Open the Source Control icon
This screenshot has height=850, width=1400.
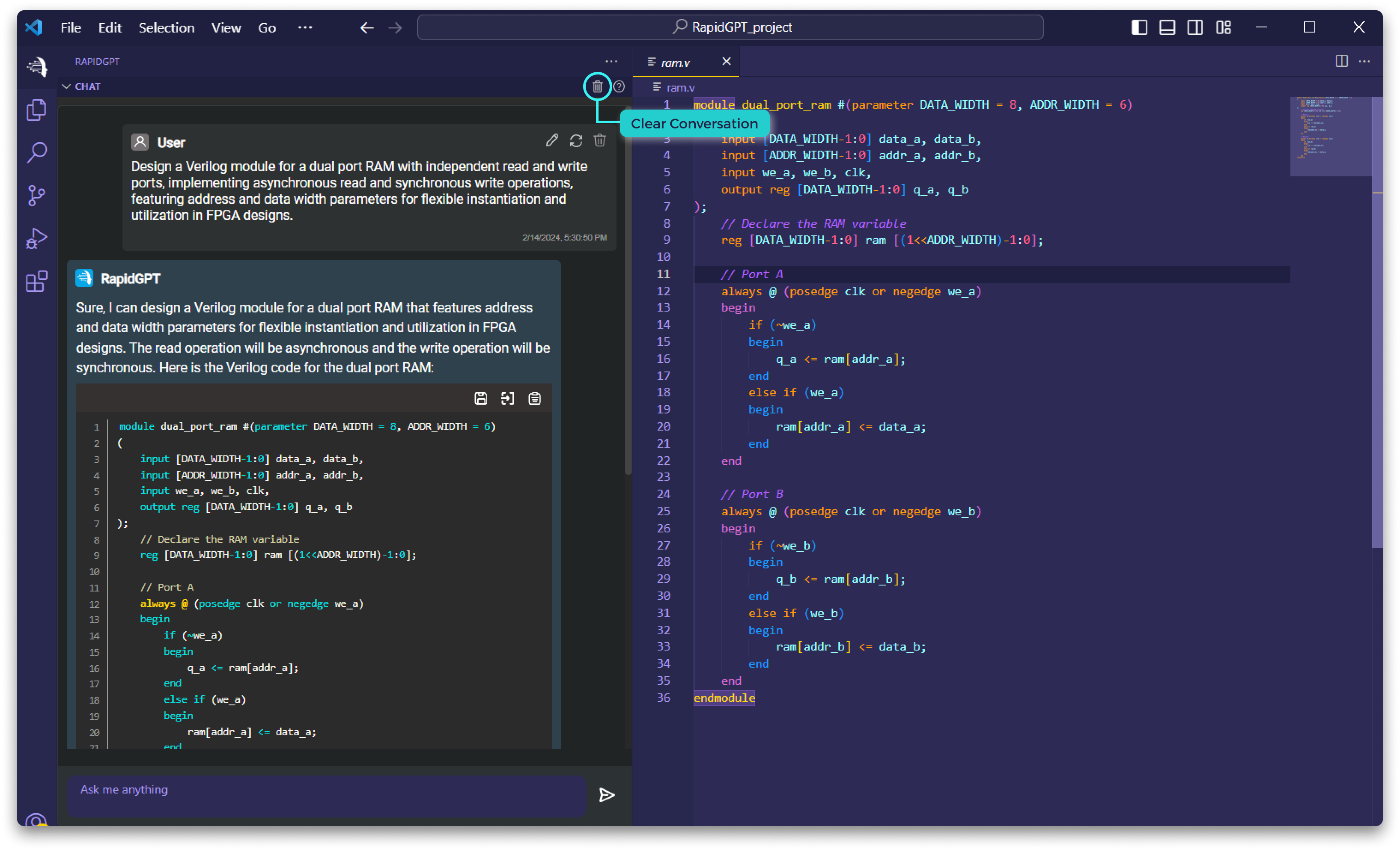37,196
